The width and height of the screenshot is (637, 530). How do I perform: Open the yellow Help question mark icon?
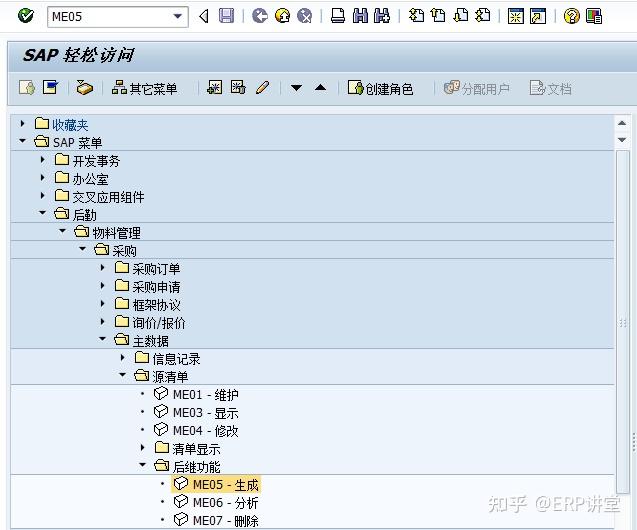coord(571,16)
